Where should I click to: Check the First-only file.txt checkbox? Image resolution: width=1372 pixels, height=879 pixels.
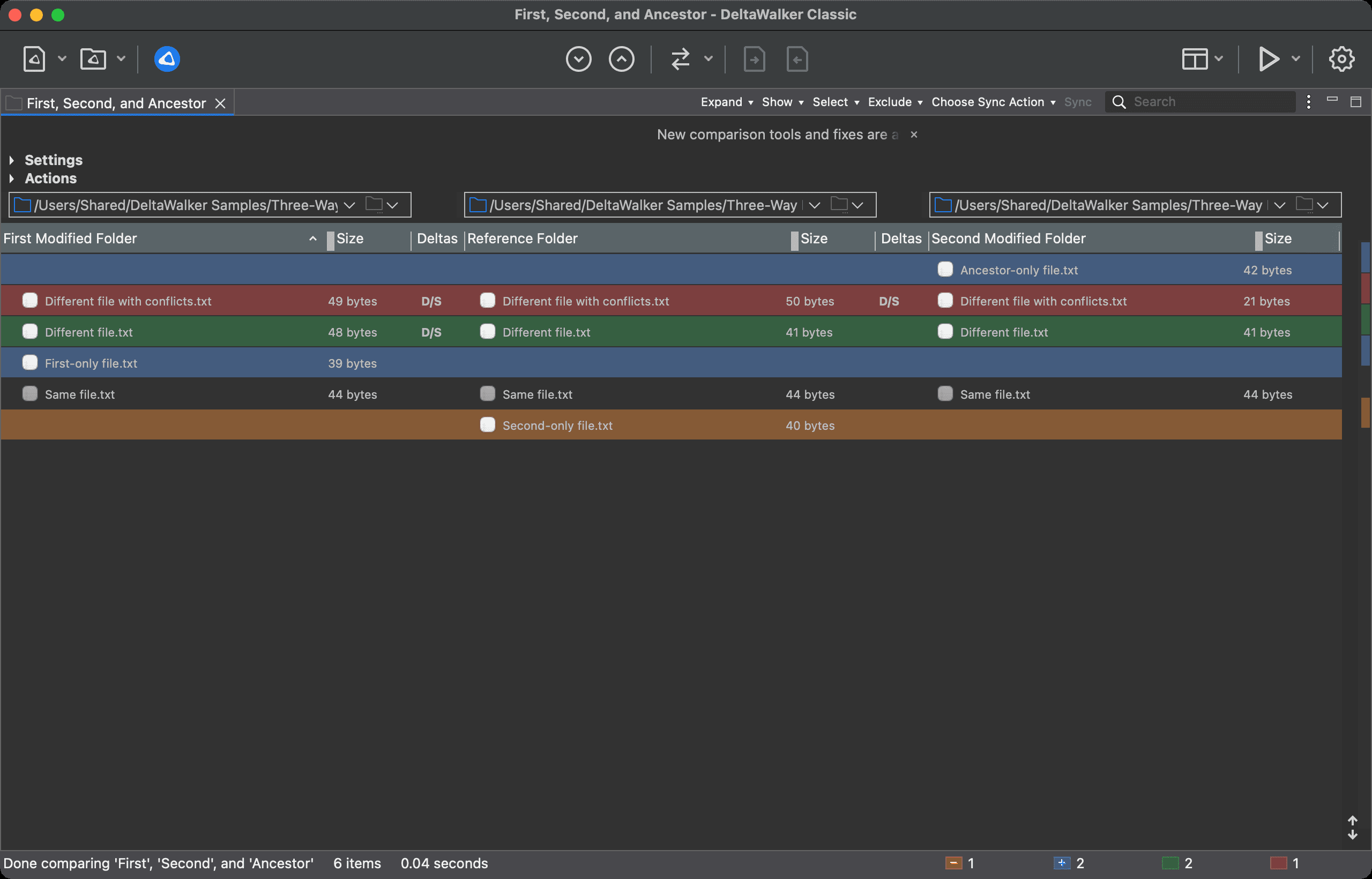[x=29, y=363]
